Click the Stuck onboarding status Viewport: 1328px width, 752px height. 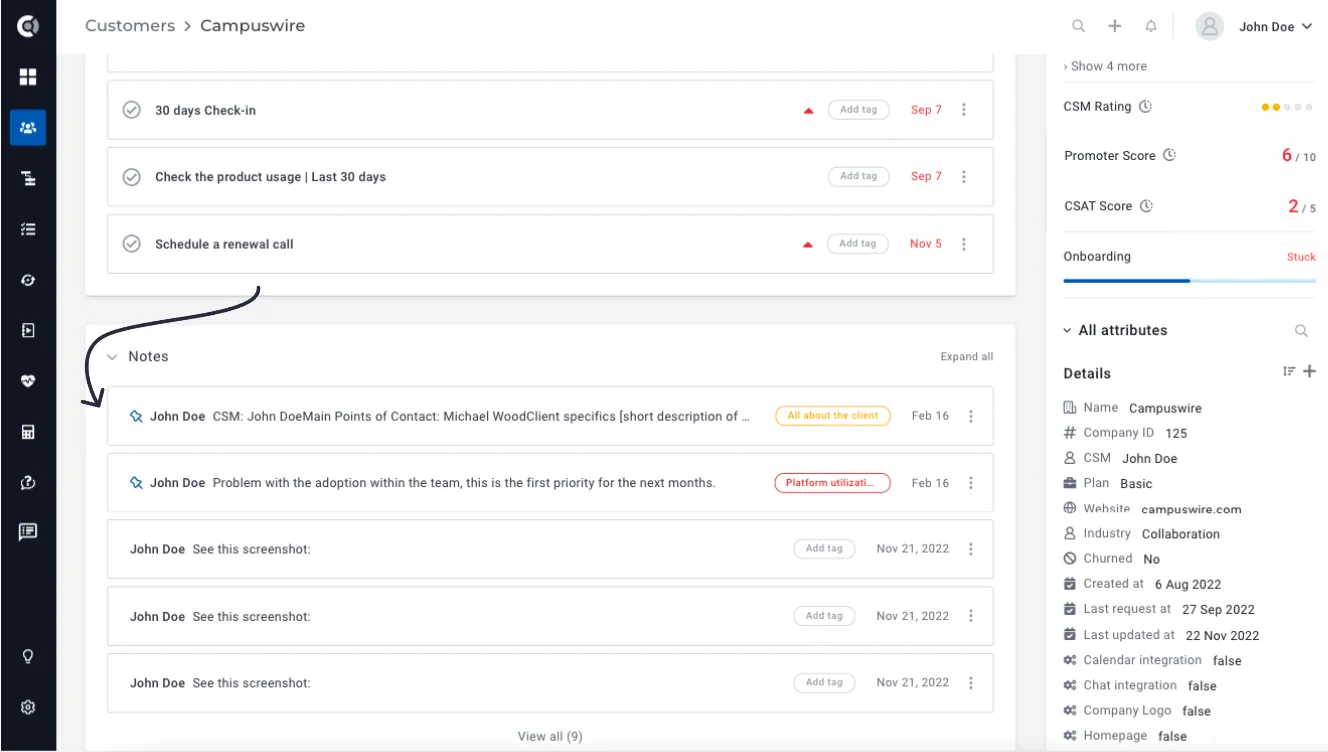(1301, 257)
